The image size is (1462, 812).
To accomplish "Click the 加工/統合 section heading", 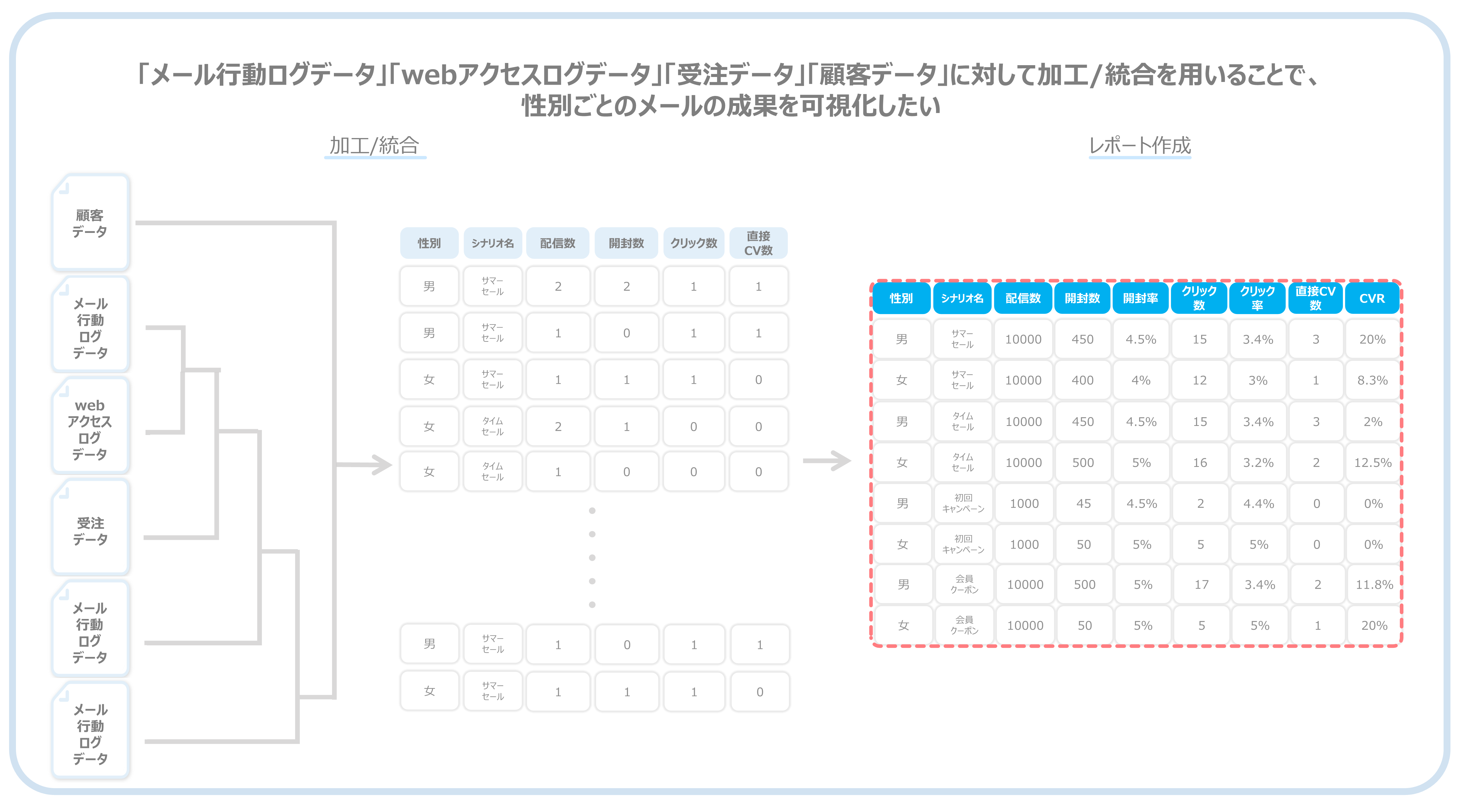I will click(x=375, y=146).
